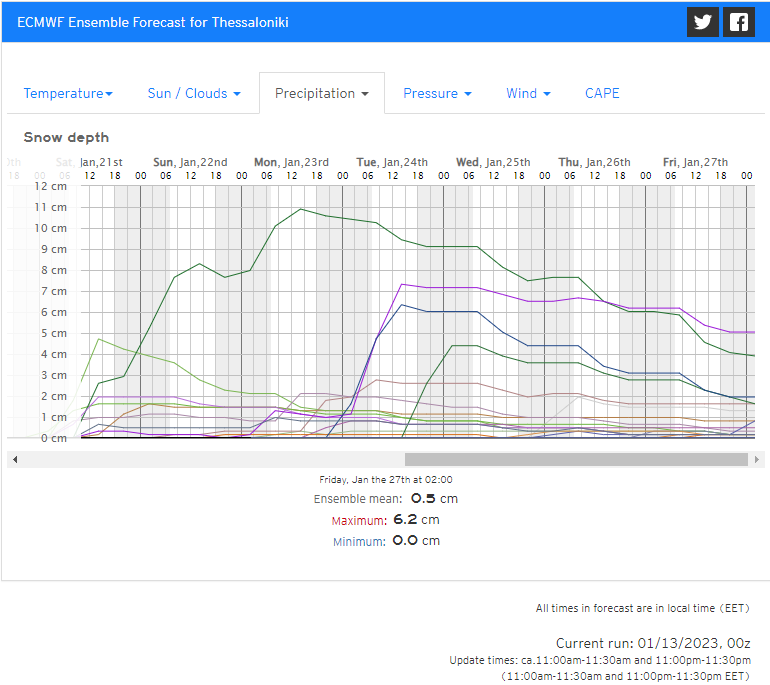This screenshot has height=685, width=770.
Task: Open the Wind dropdown tab
Action: [x=528, y=93]
